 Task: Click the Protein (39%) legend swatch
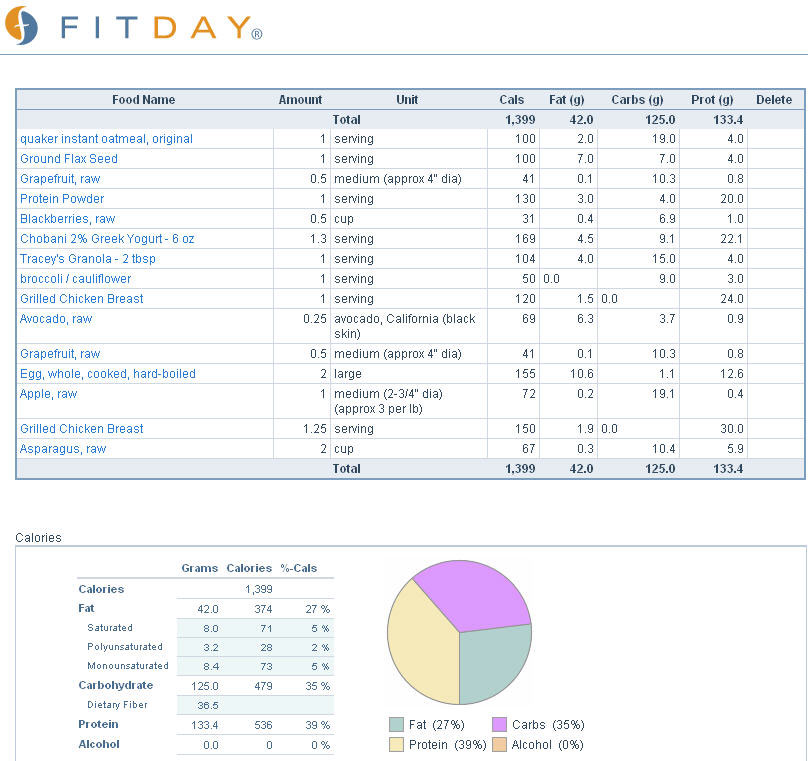(396, 745)
